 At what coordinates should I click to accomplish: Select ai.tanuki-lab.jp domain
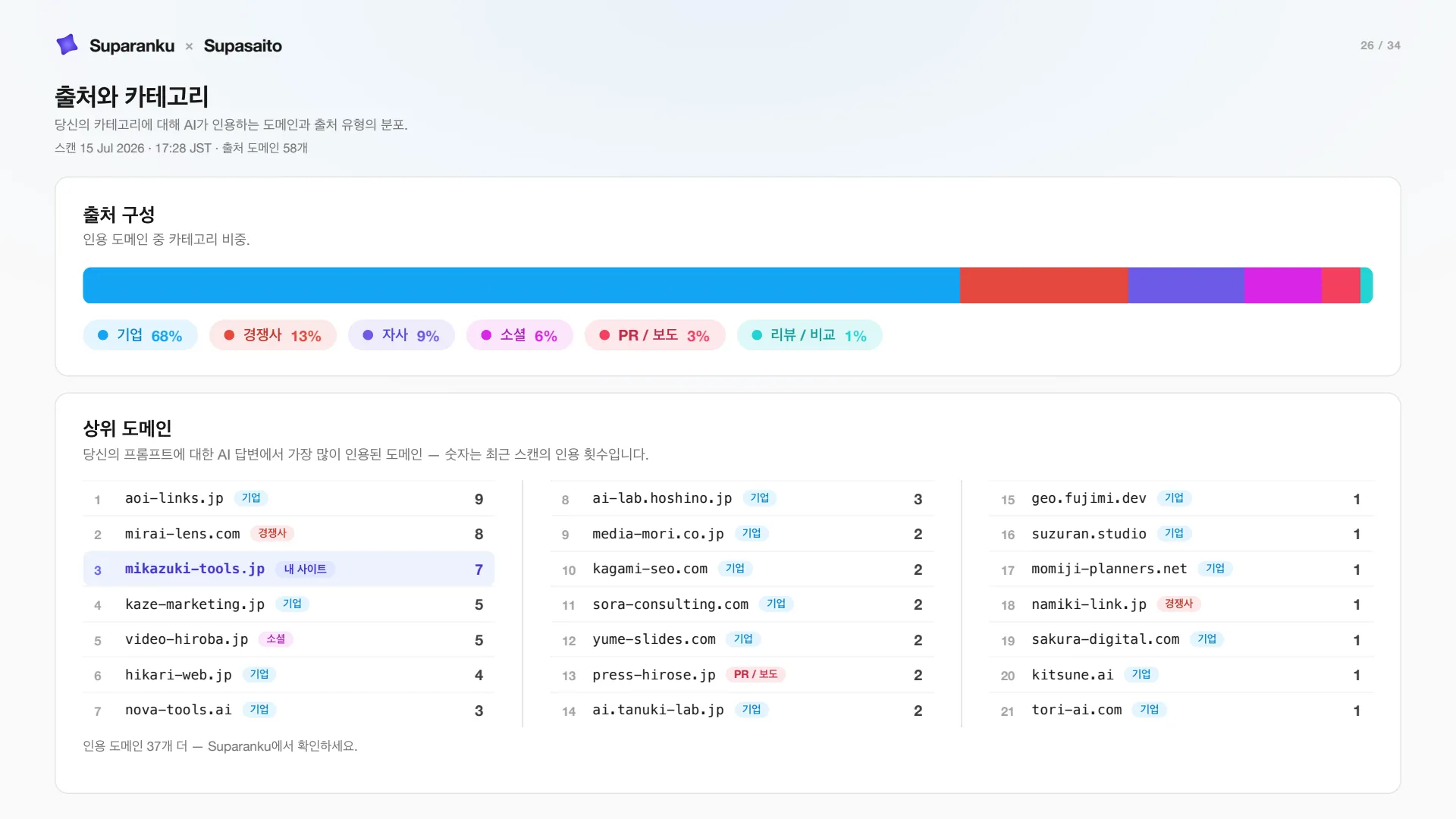658,710
